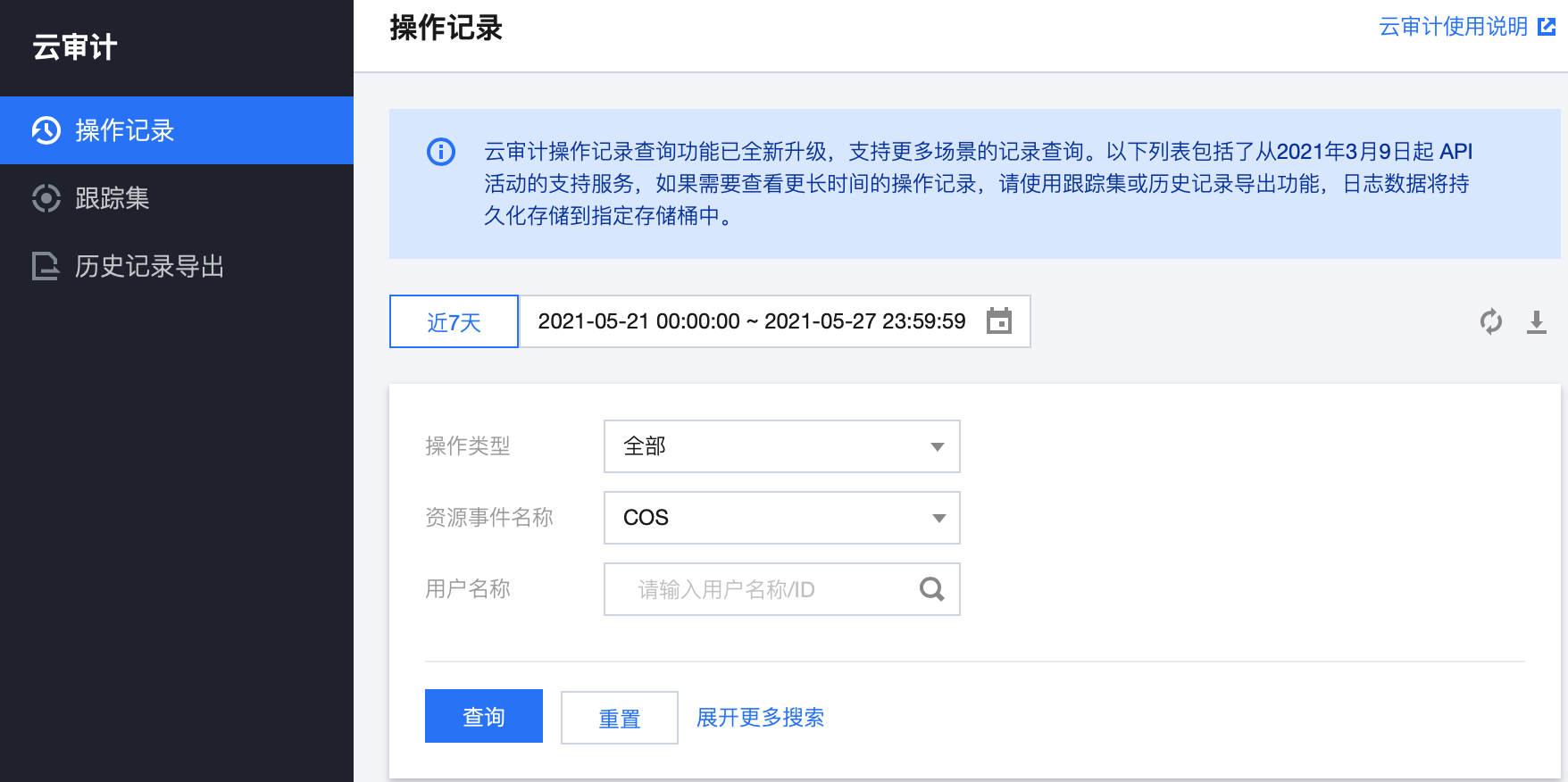Screen dimensions: 1568x782
Task: Click the 操作类型 field label
Action: pos(468,446)
